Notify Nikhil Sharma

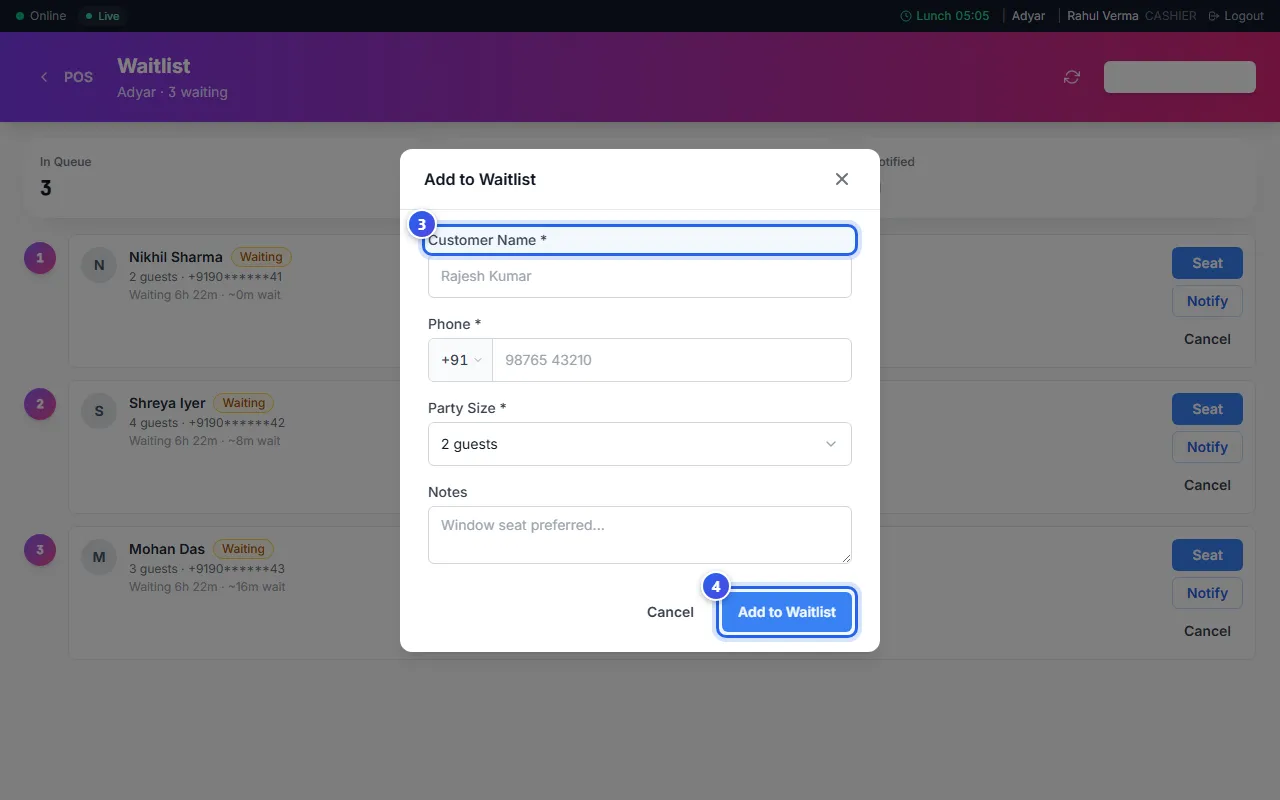click(1207, 301)
